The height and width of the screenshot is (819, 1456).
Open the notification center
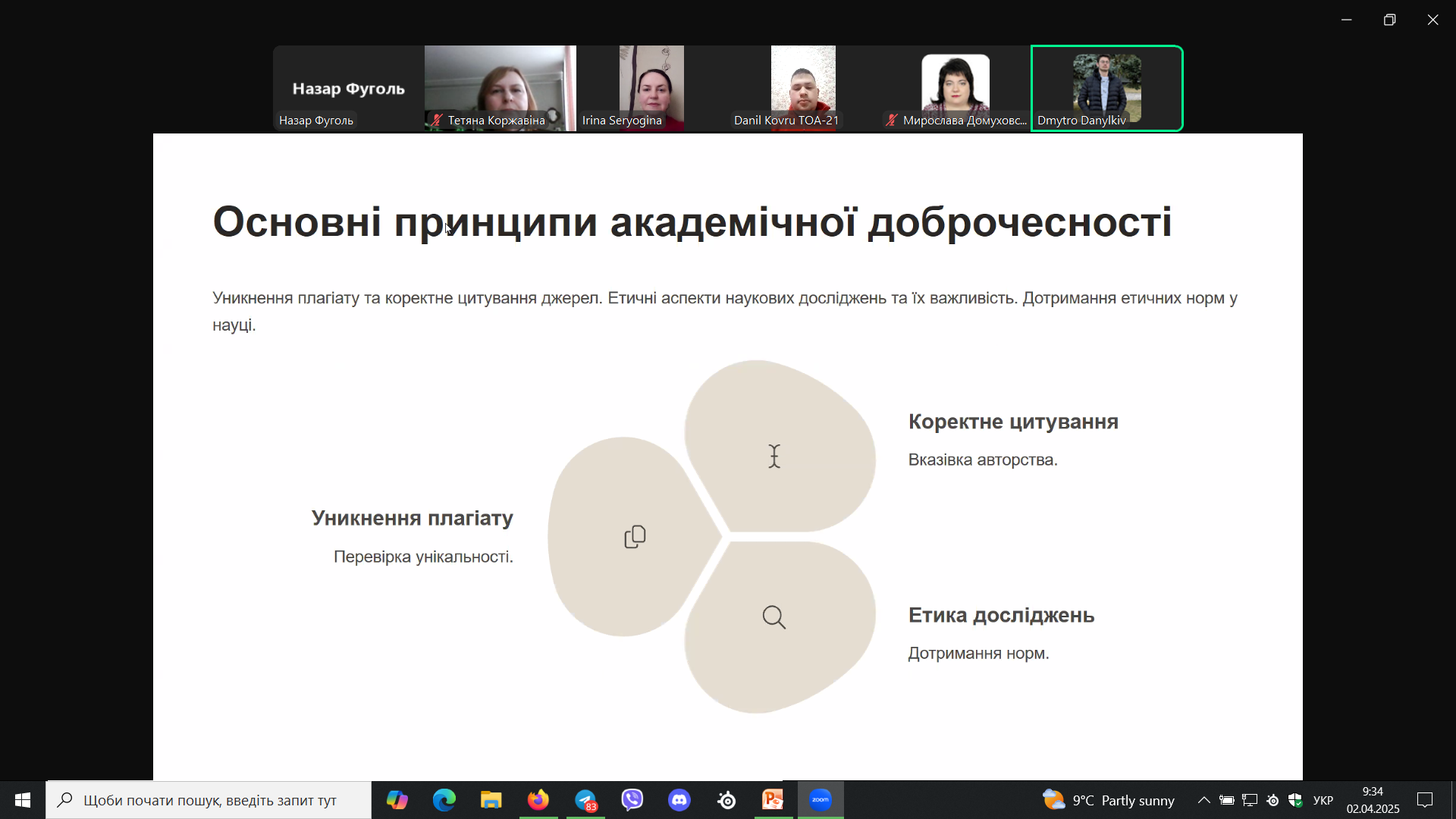tap(1425, 800)
